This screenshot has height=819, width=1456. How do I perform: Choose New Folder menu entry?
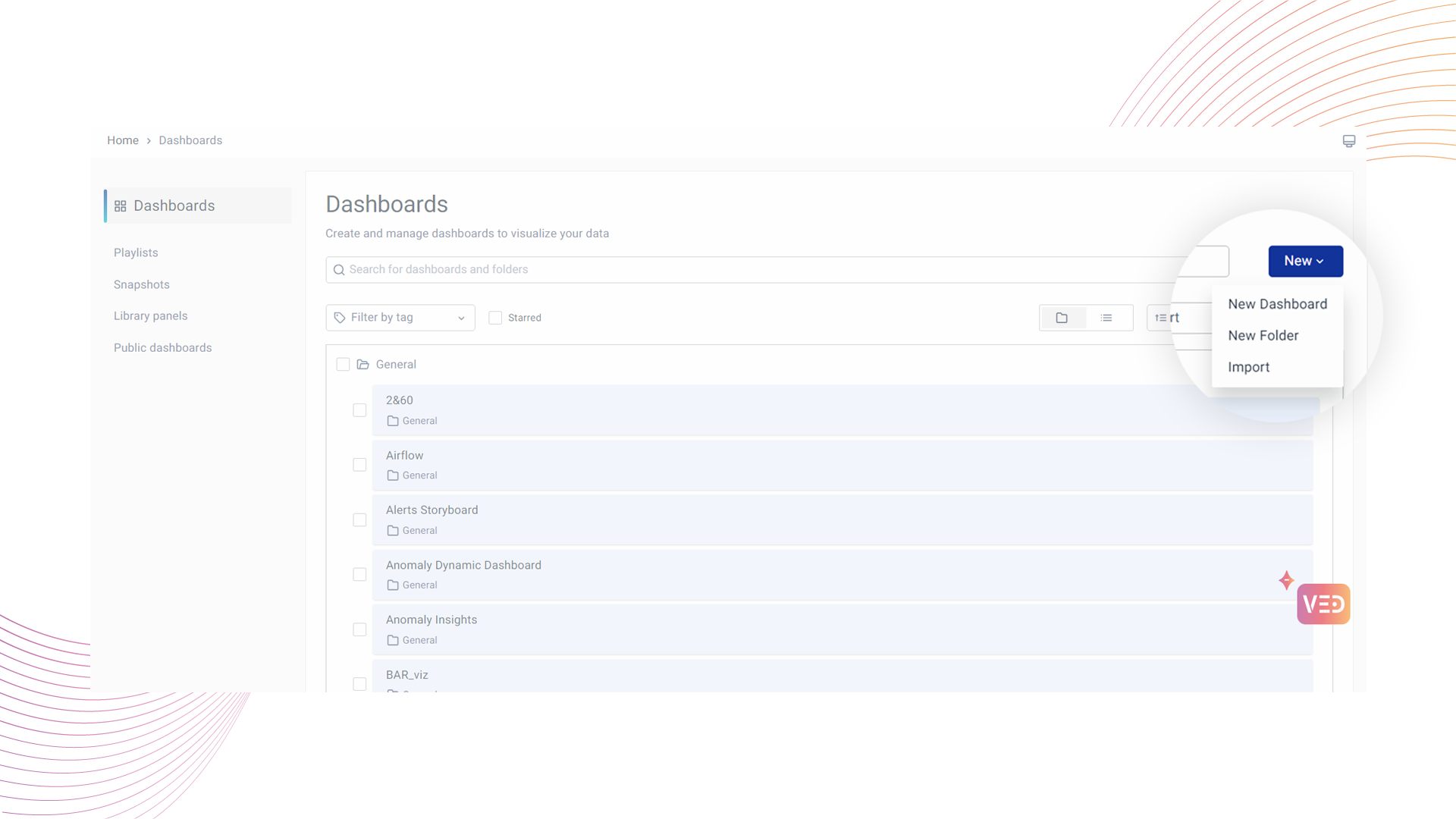click(x=1263, y=335)
